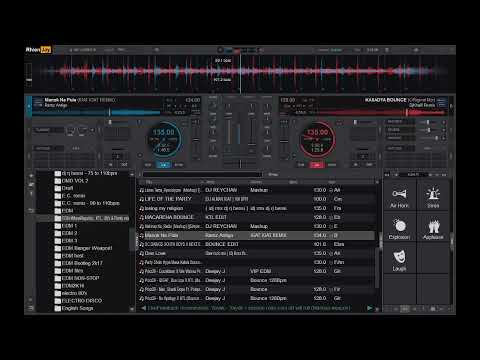Trigger the Air Horn sampler pad
Viewport: 480px width, 360px height.
click(x=399, y=197)
